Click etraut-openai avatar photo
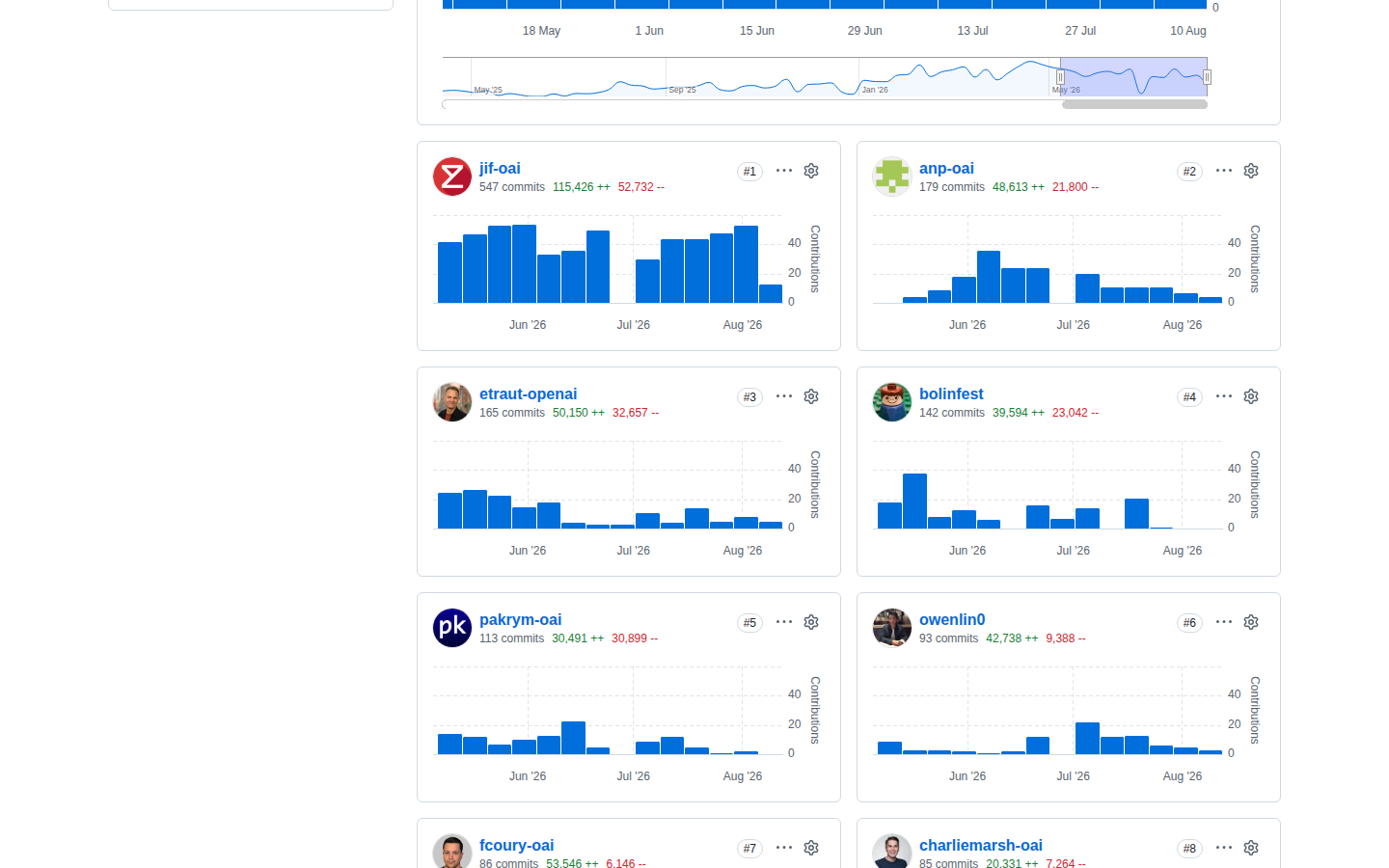This screenshot has height=868, width=1389. pos(452,402)
